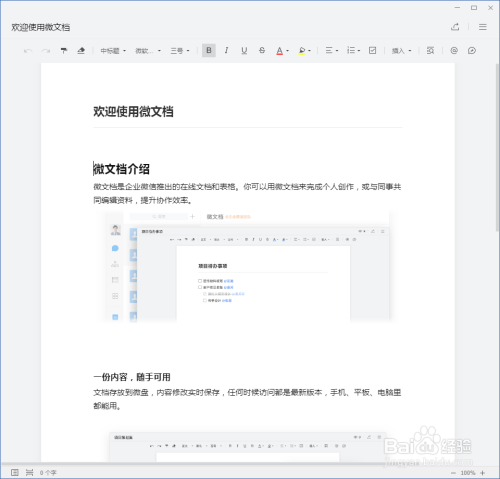Open the highlight color dropdown arrow
This screenshot has height=479, width=500.
(310, 51)
